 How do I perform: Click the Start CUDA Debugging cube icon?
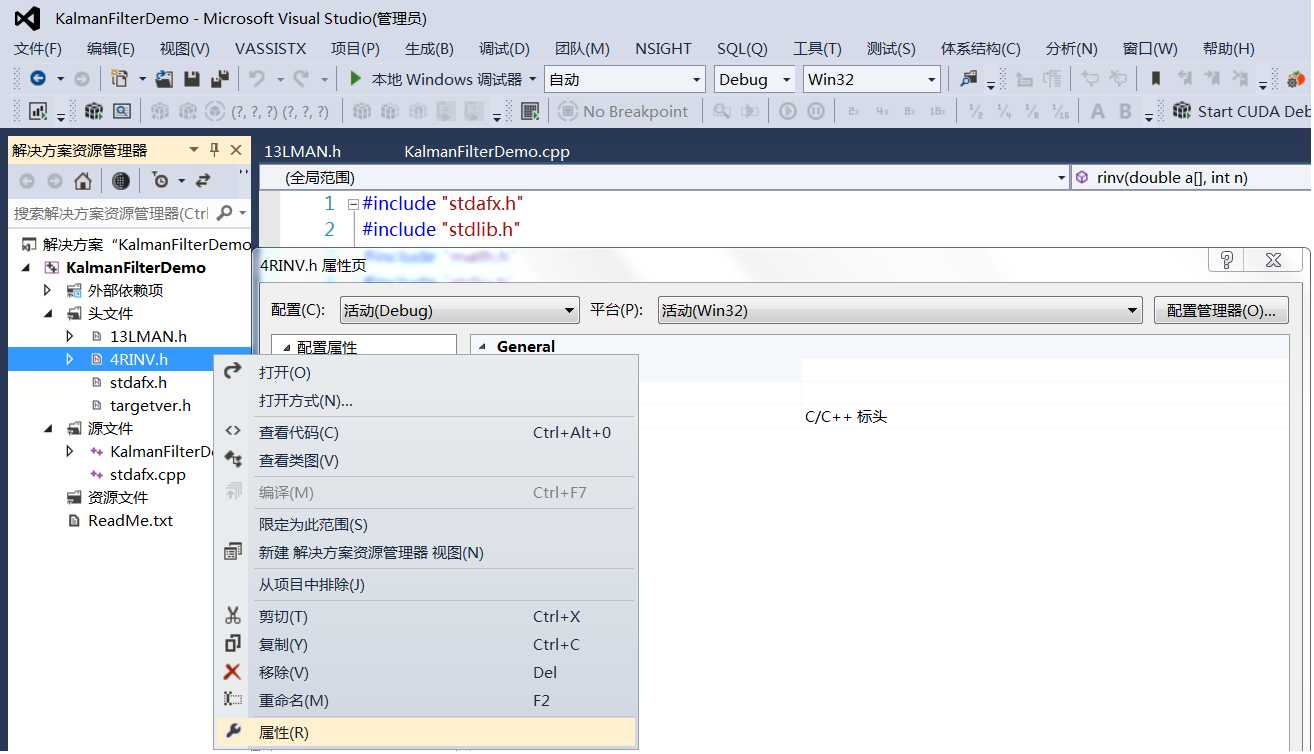coord(1182,110)
